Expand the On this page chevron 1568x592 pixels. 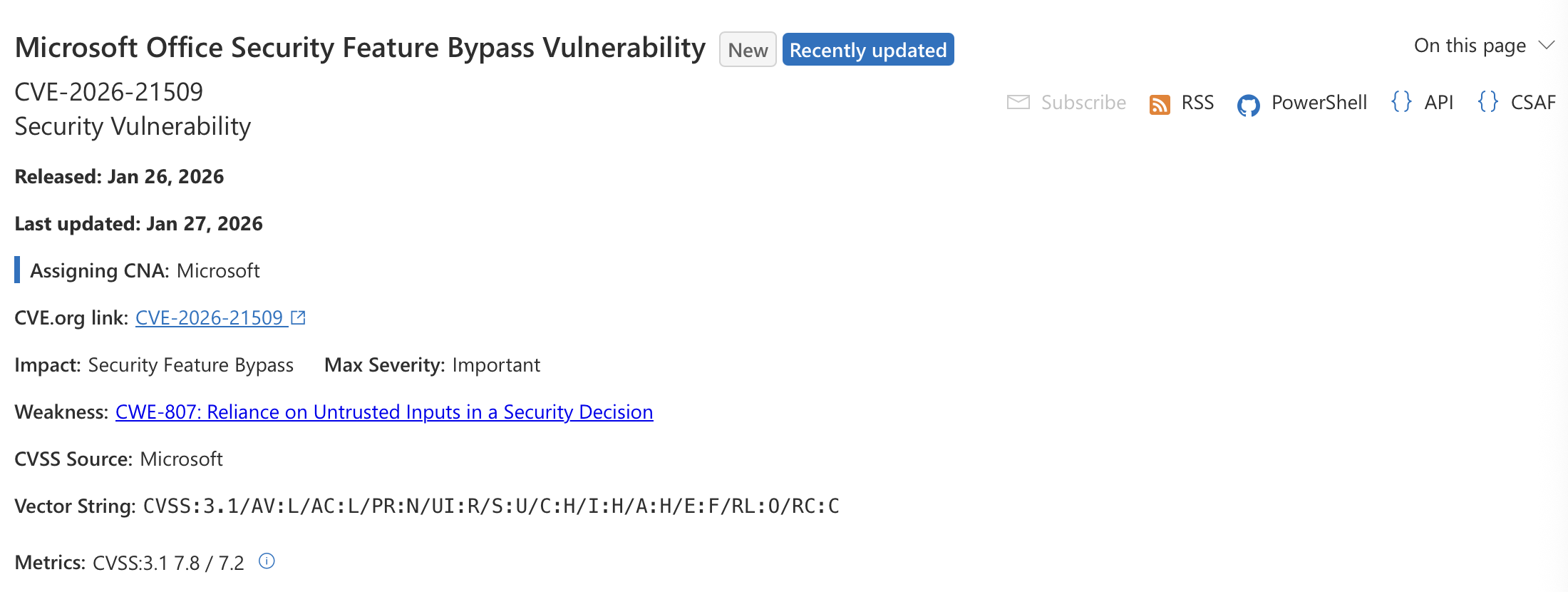pyautogui.click(x=1547, y=46)
